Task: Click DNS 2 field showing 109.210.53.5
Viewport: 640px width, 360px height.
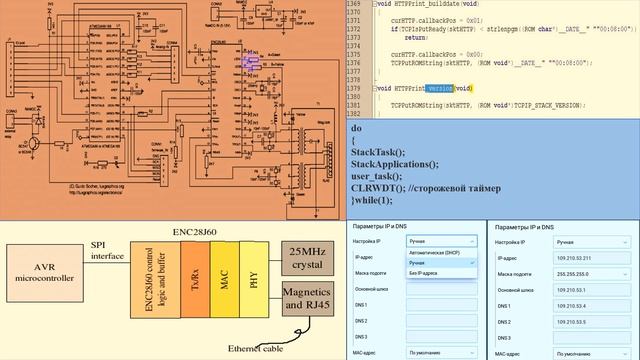Action: [592, 322]
